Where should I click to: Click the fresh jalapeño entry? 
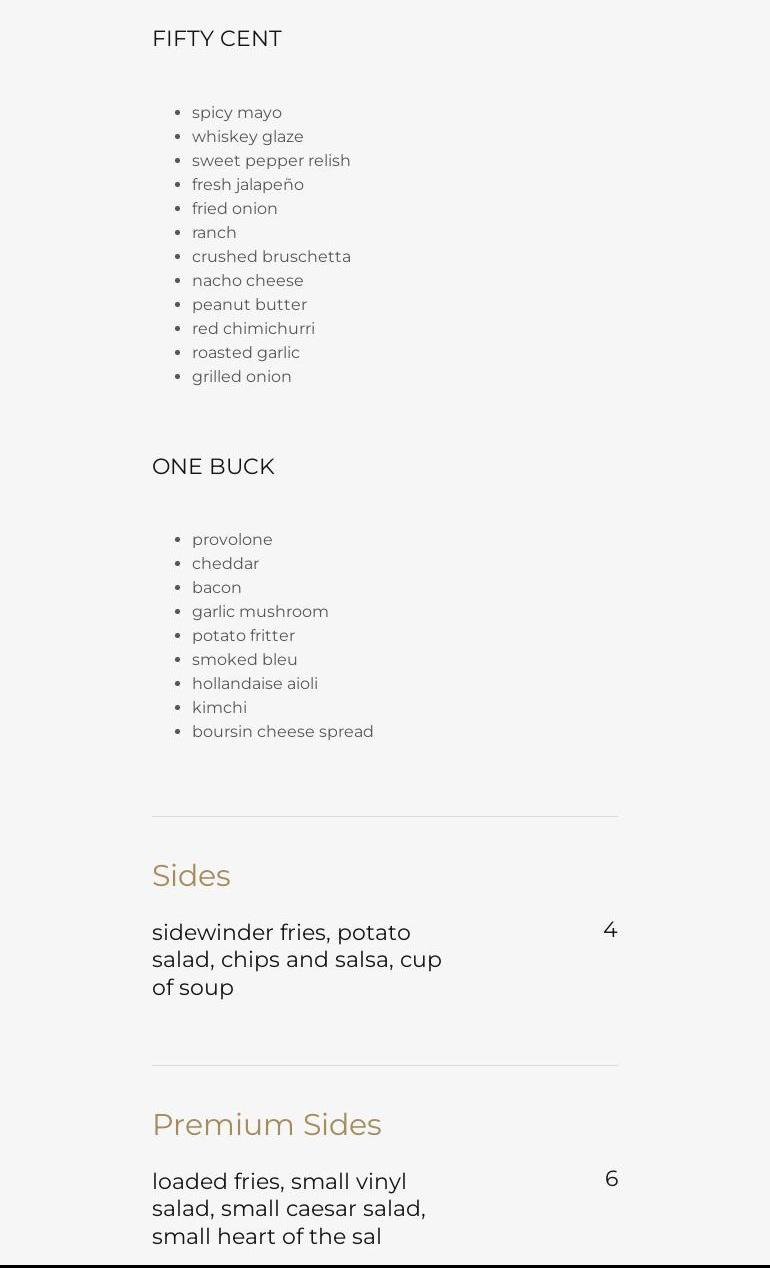click(x=247, y=185)
